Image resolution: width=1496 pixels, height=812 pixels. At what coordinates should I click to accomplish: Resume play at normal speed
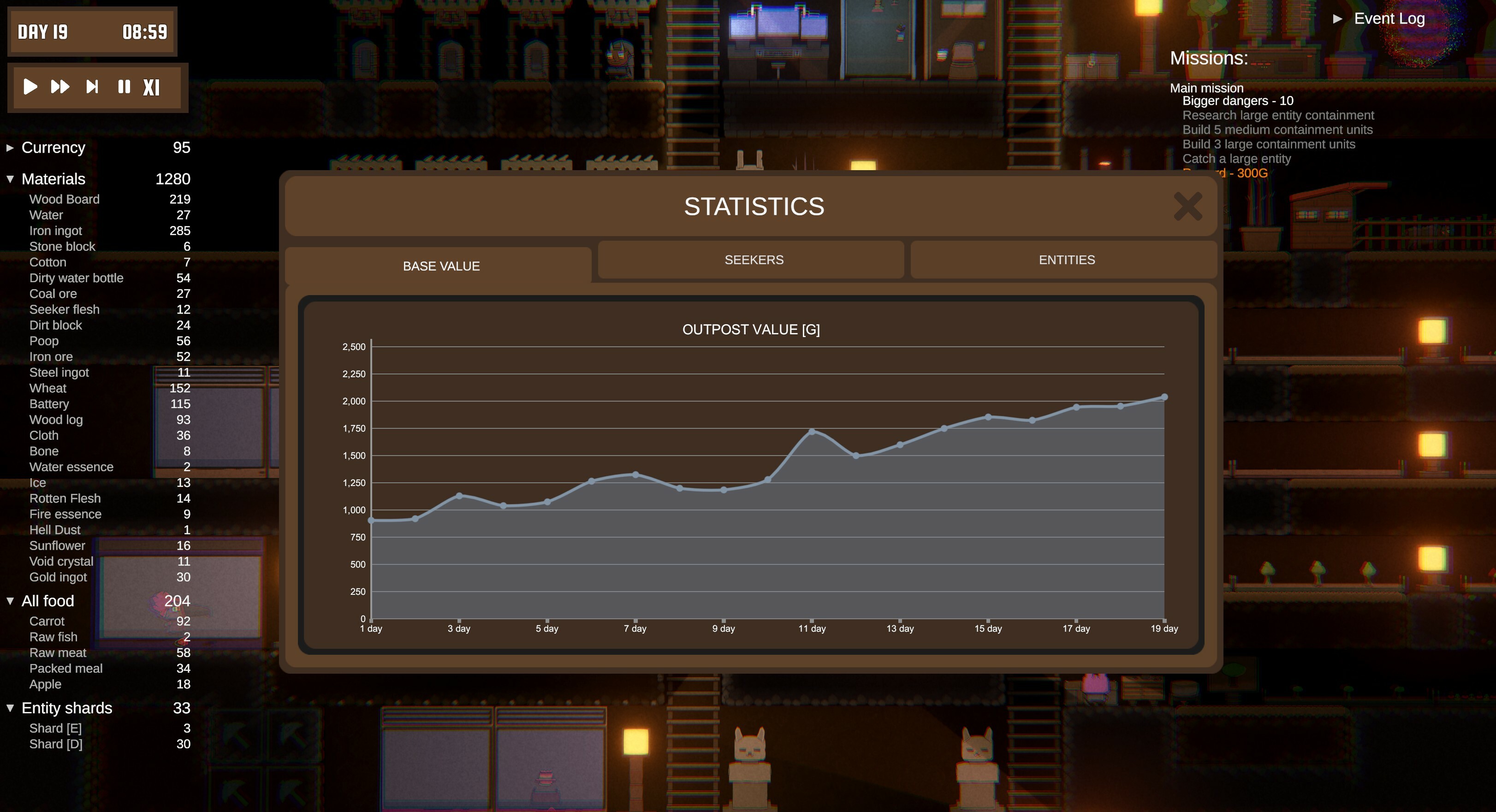pos(30,88)
